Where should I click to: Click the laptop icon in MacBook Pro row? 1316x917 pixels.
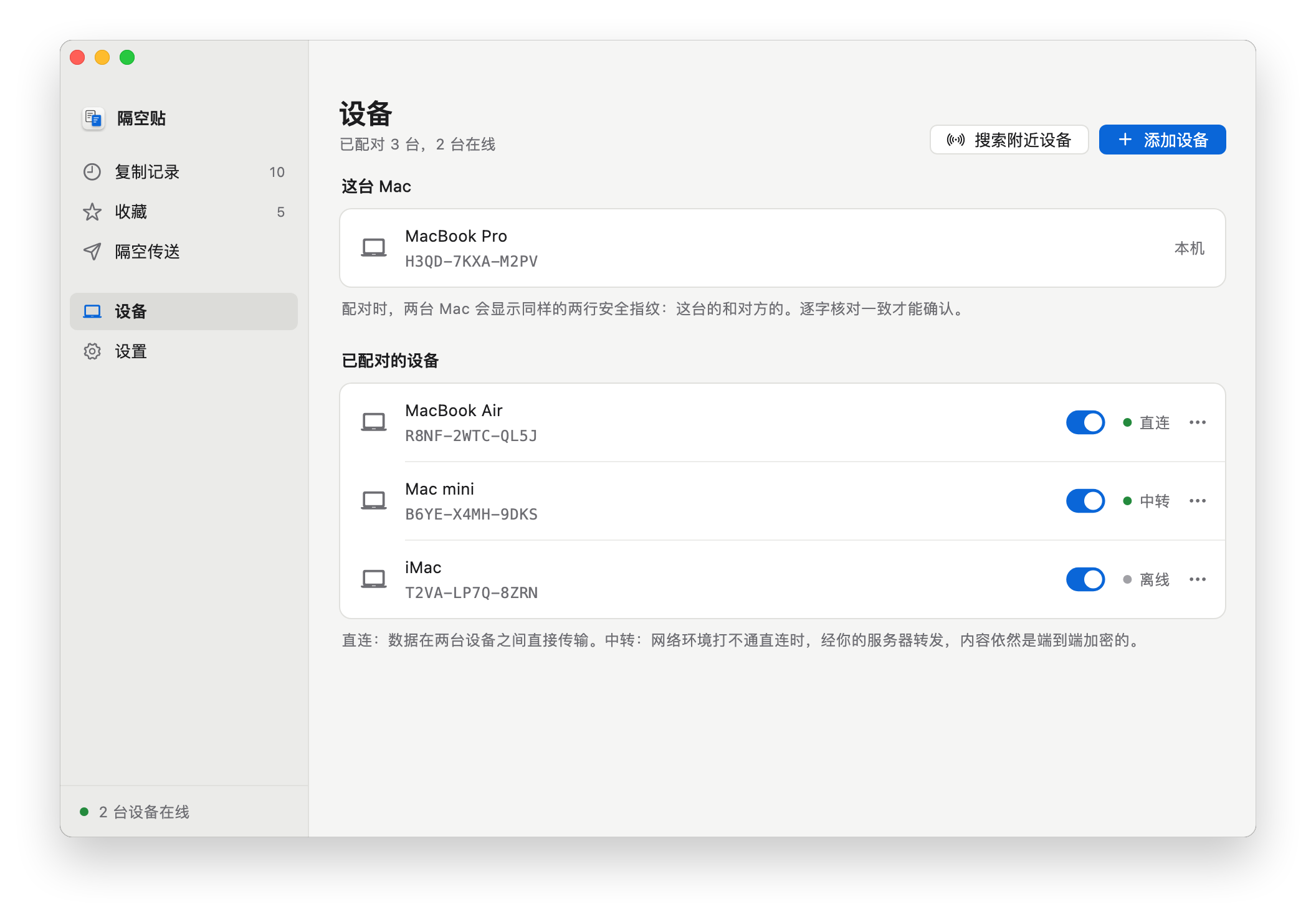[x=374, y=248]
